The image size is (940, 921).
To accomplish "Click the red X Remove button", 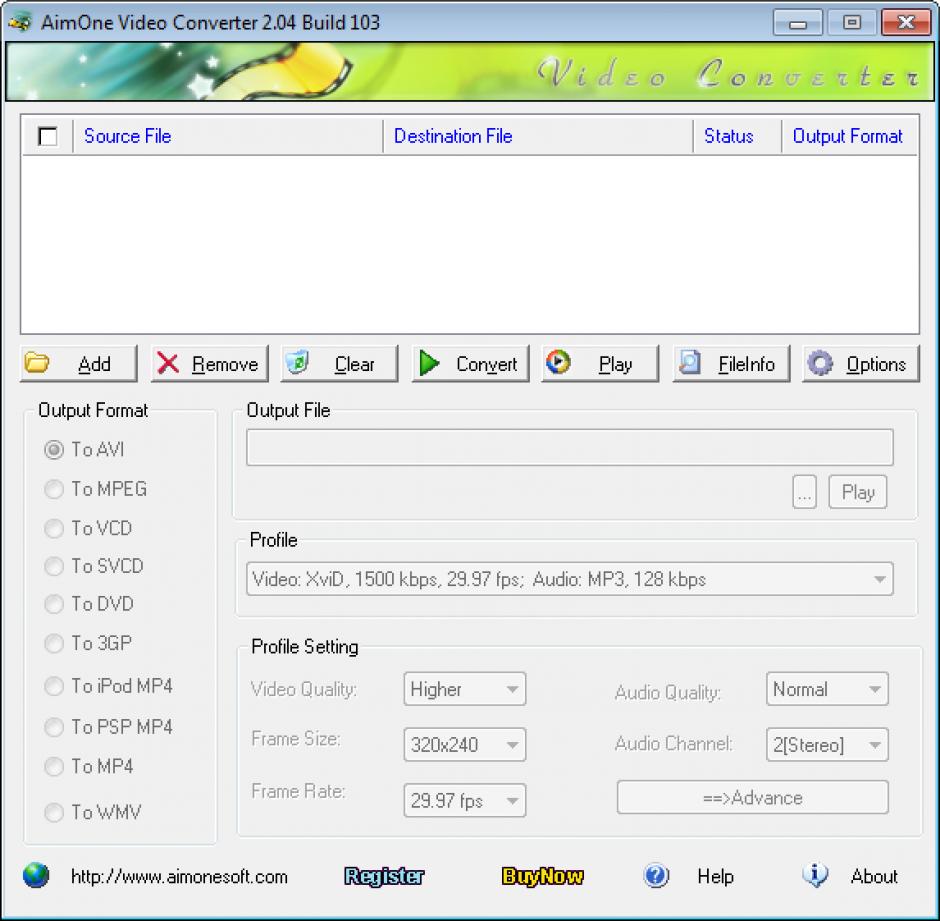I will [209, 363].
